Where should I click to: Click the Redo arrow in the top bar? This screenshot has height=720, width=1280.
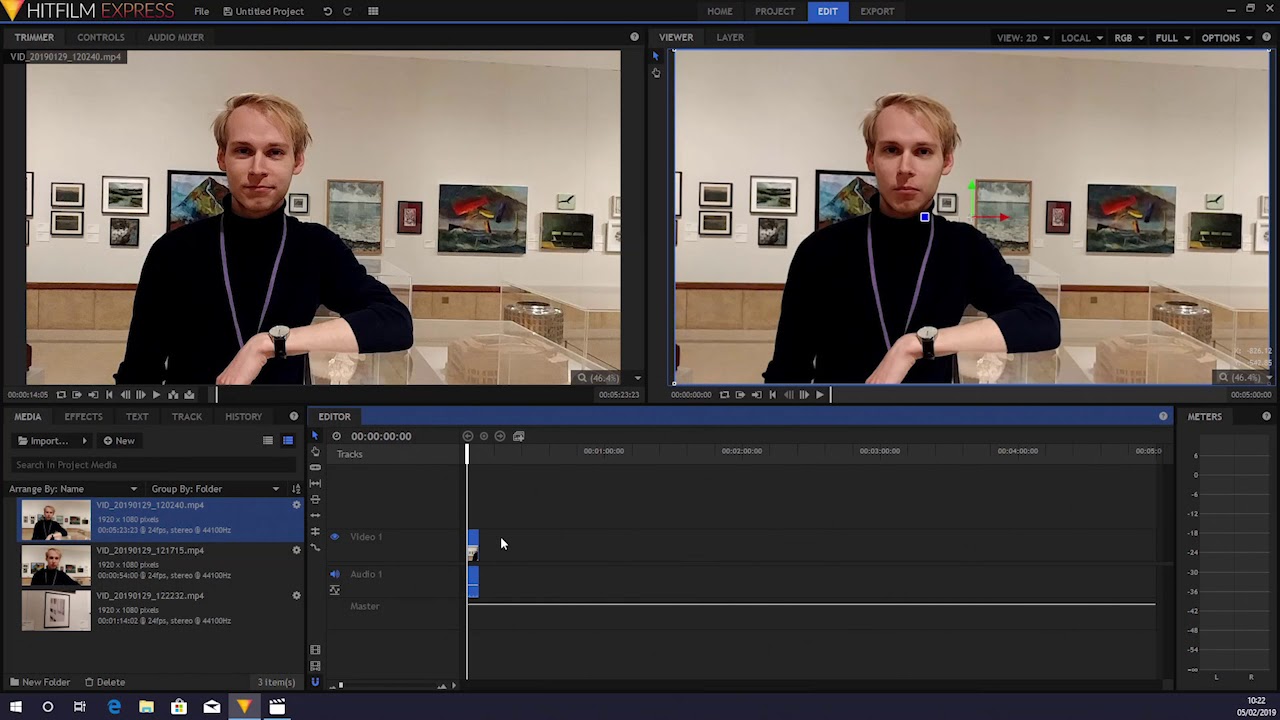click(347, 11)
